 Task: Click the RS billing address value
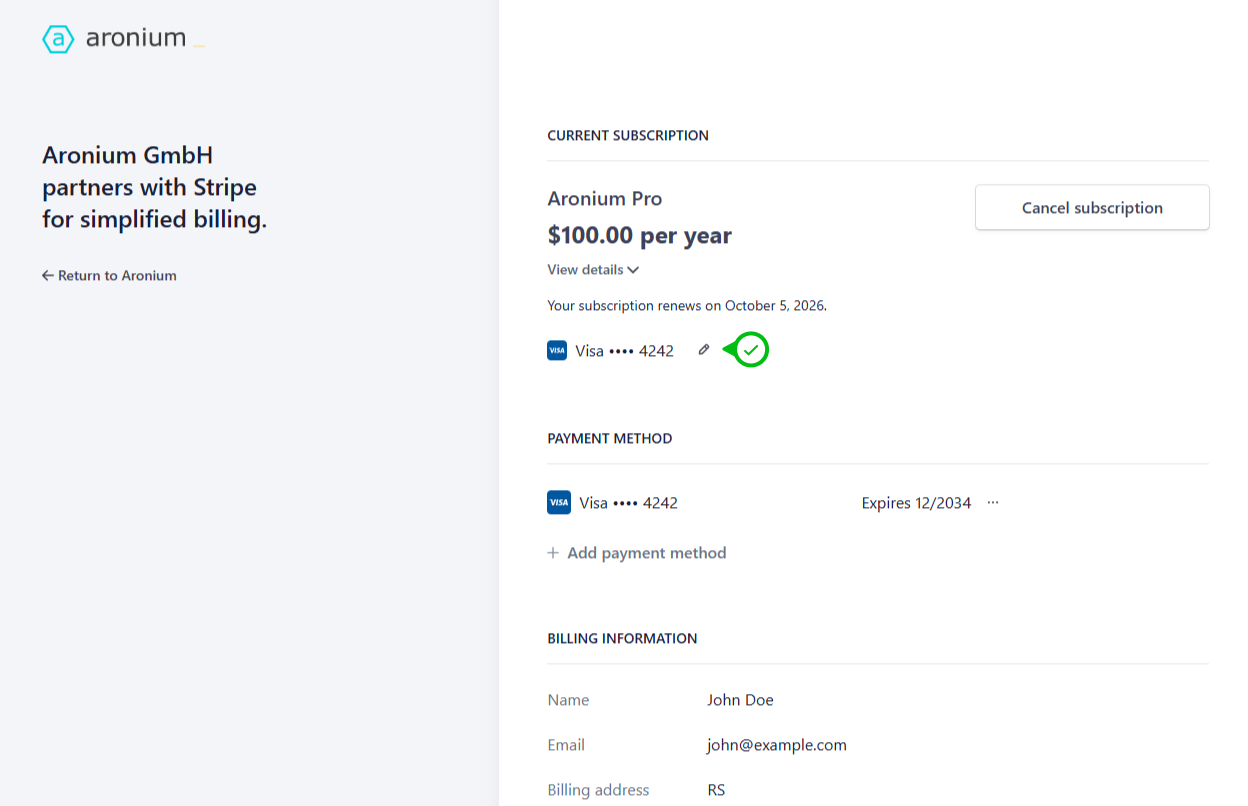coord(716,790)
